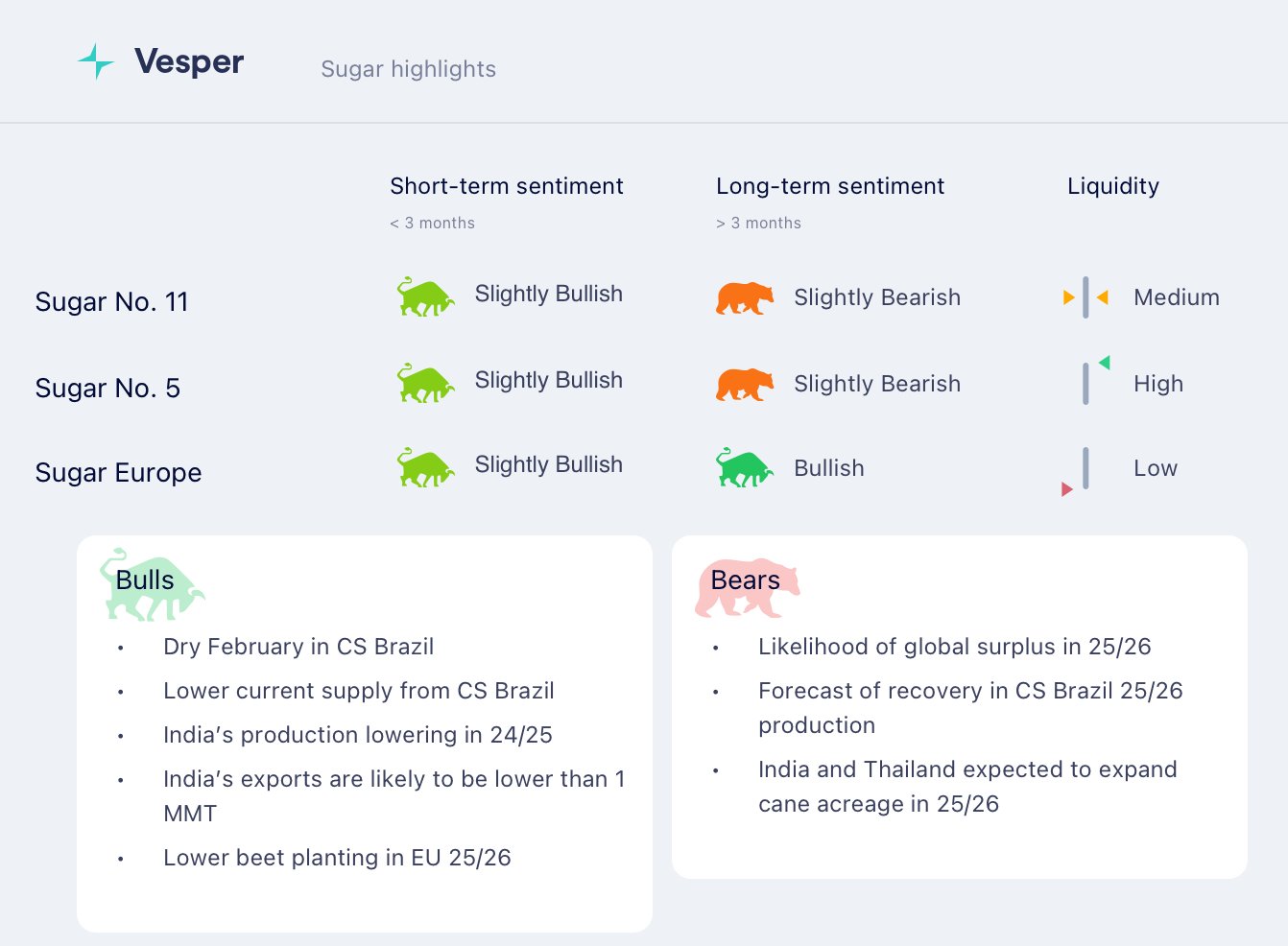The height and width of the screenshot is (946, 1288).
Task: Click 'Dry February in CS Brazil' bullet
Action: [x=298, y=647]
